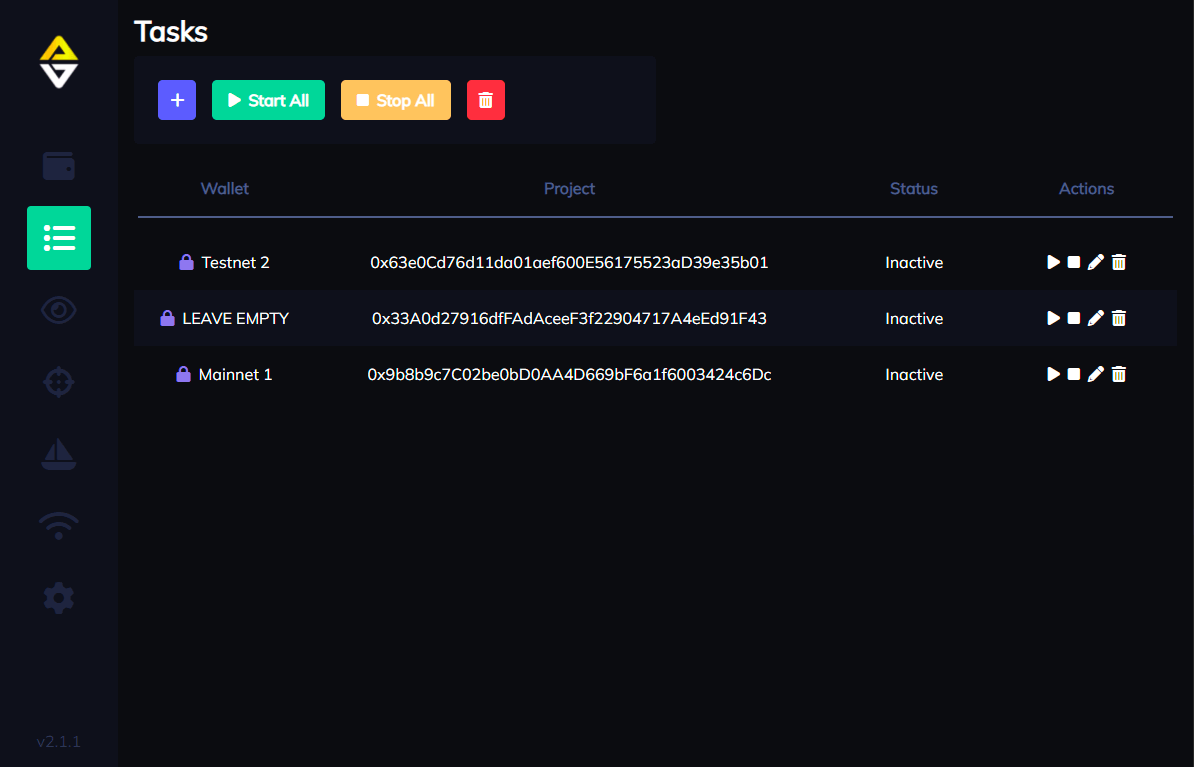Open the sailboat sidebar page
Image resolution: width=1194 pixels, height=767 pixels.
59,454
